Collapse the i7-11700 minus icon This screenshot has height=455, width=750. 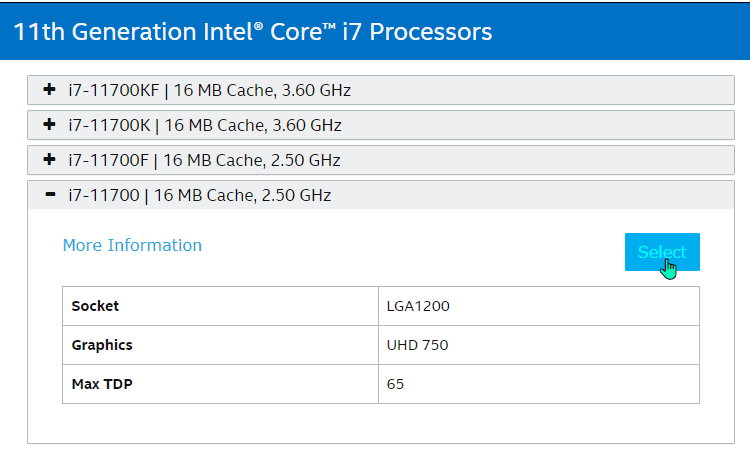[50, 194]
